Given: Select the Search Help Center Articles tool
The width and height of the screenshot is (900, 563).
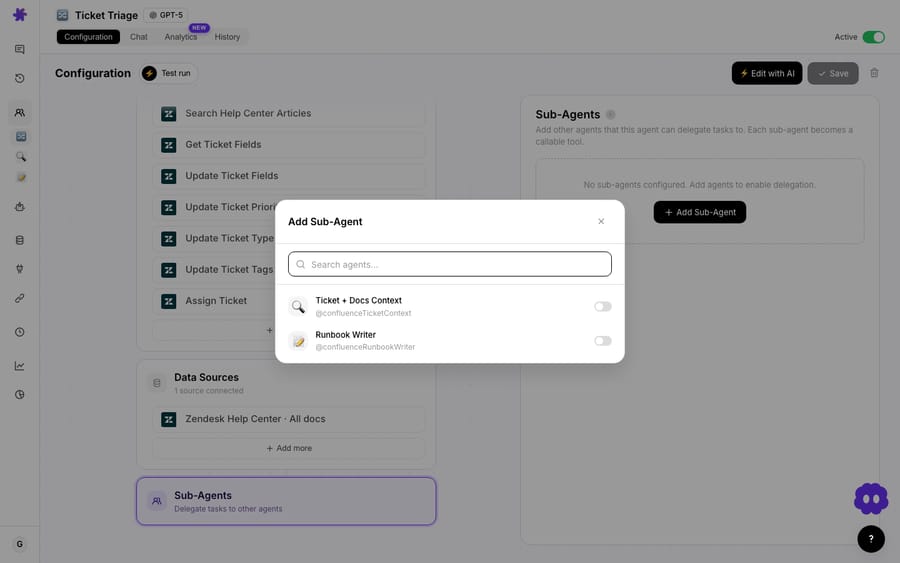Looking at the screenshot, I should point(289,114).
